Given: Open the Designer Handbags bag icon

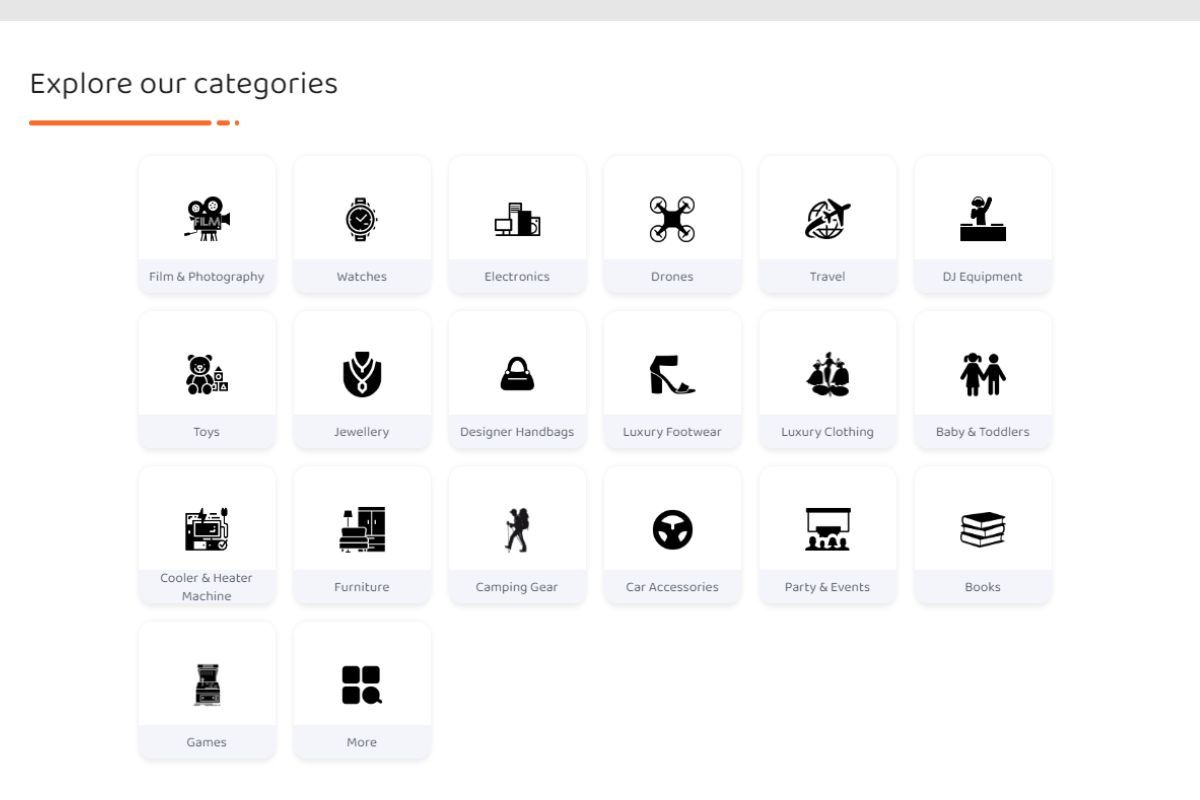Looking at the screenshot, I should (517, 375).
